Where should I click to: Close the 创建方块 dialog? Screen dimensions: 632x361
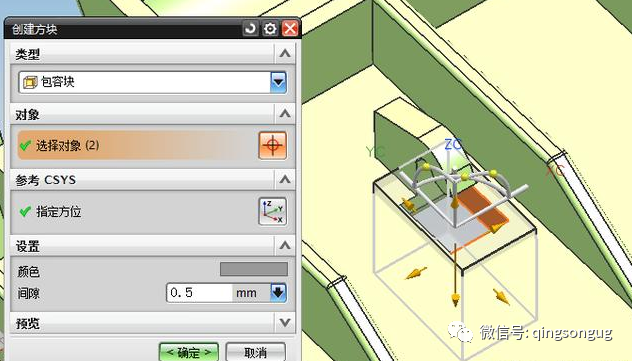[x=290, y=29]
